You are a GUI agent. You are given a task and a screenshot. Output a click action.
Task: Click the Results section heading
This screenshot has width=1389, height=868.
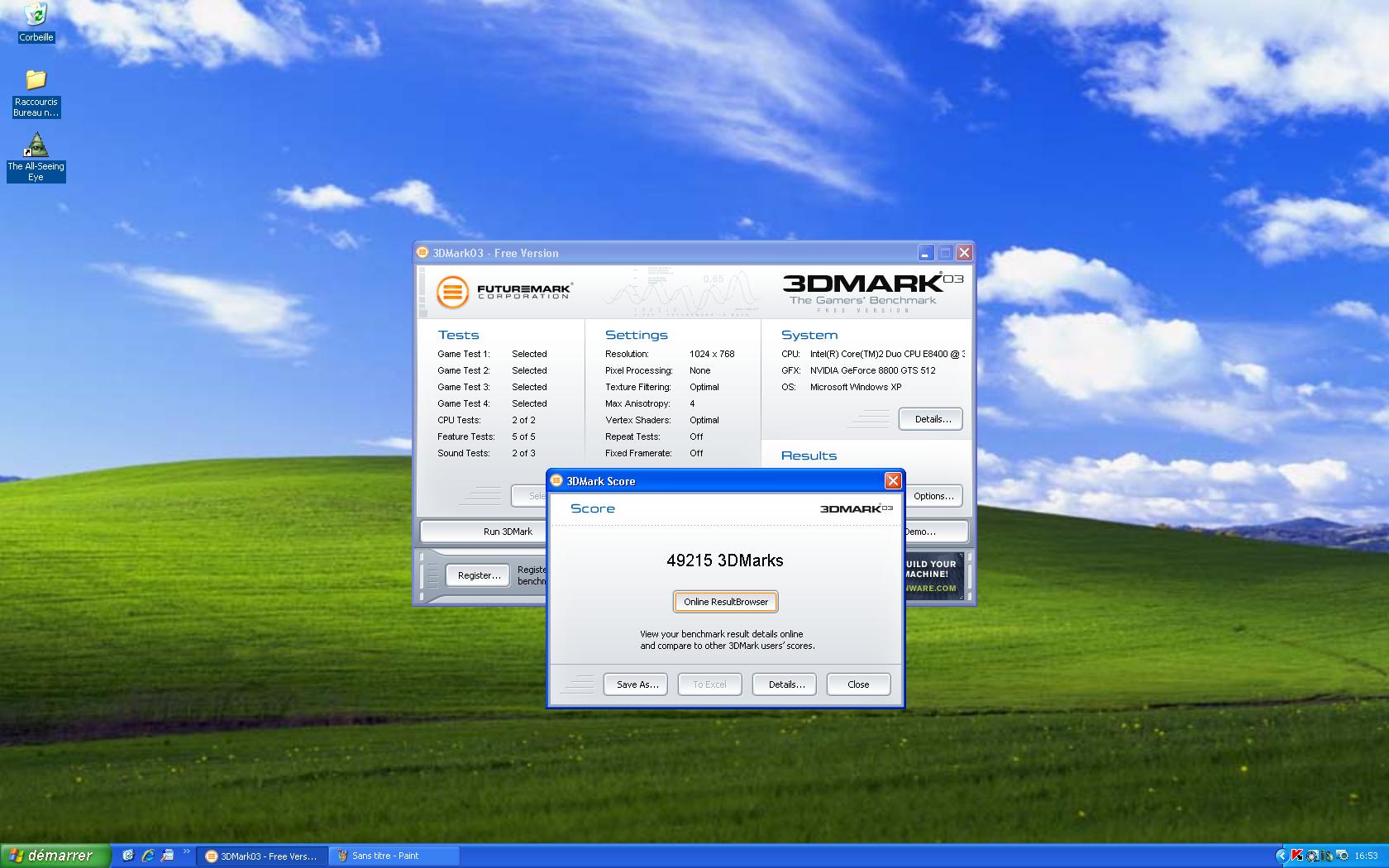(809, 455)
